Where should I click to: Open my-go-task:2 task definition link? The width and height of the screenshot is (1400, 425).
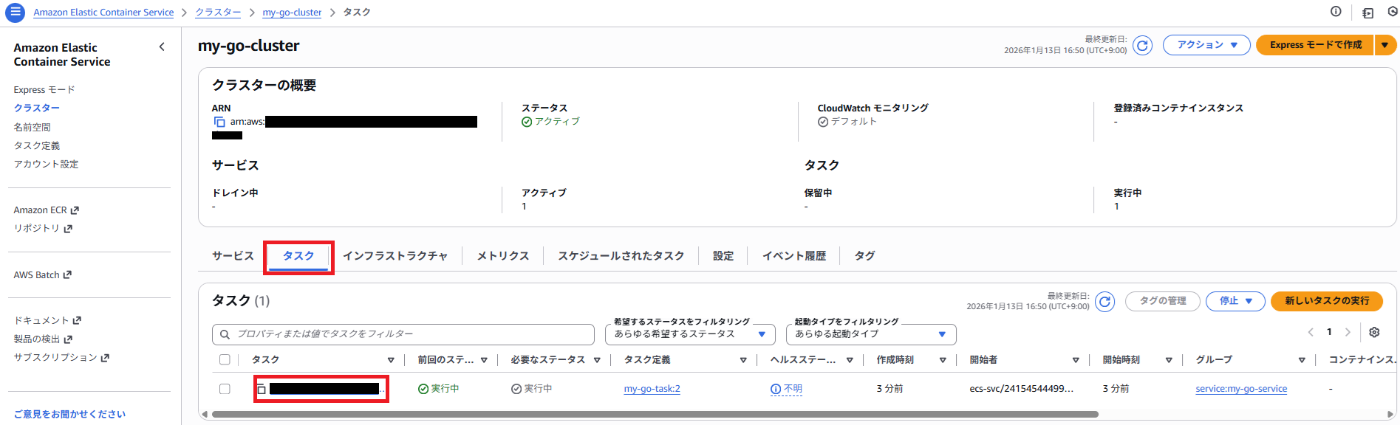click(x=652, y=389)
